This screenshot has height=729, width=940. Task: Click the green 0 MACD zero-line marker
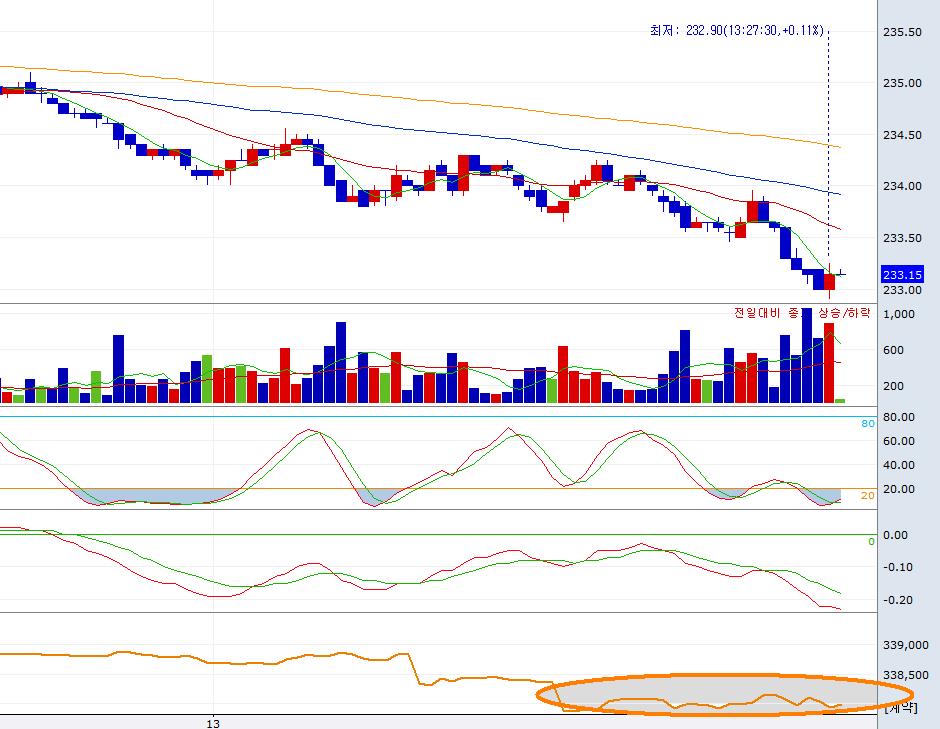pyautogui.click(x=871, y=542)
